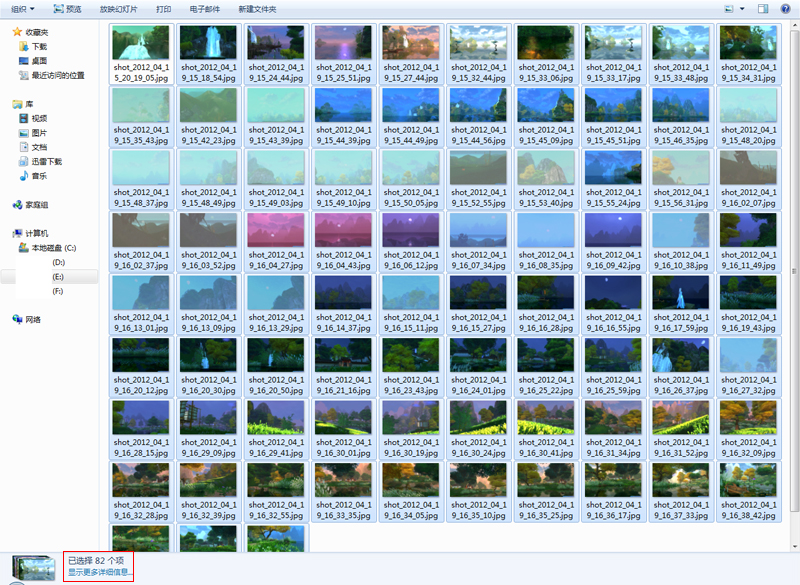Viewport: 800px width, 585px height.
Task: Select thumbnail of shot_2012_04_19_15_53_40.jpg
Action: tap(546, 168)
